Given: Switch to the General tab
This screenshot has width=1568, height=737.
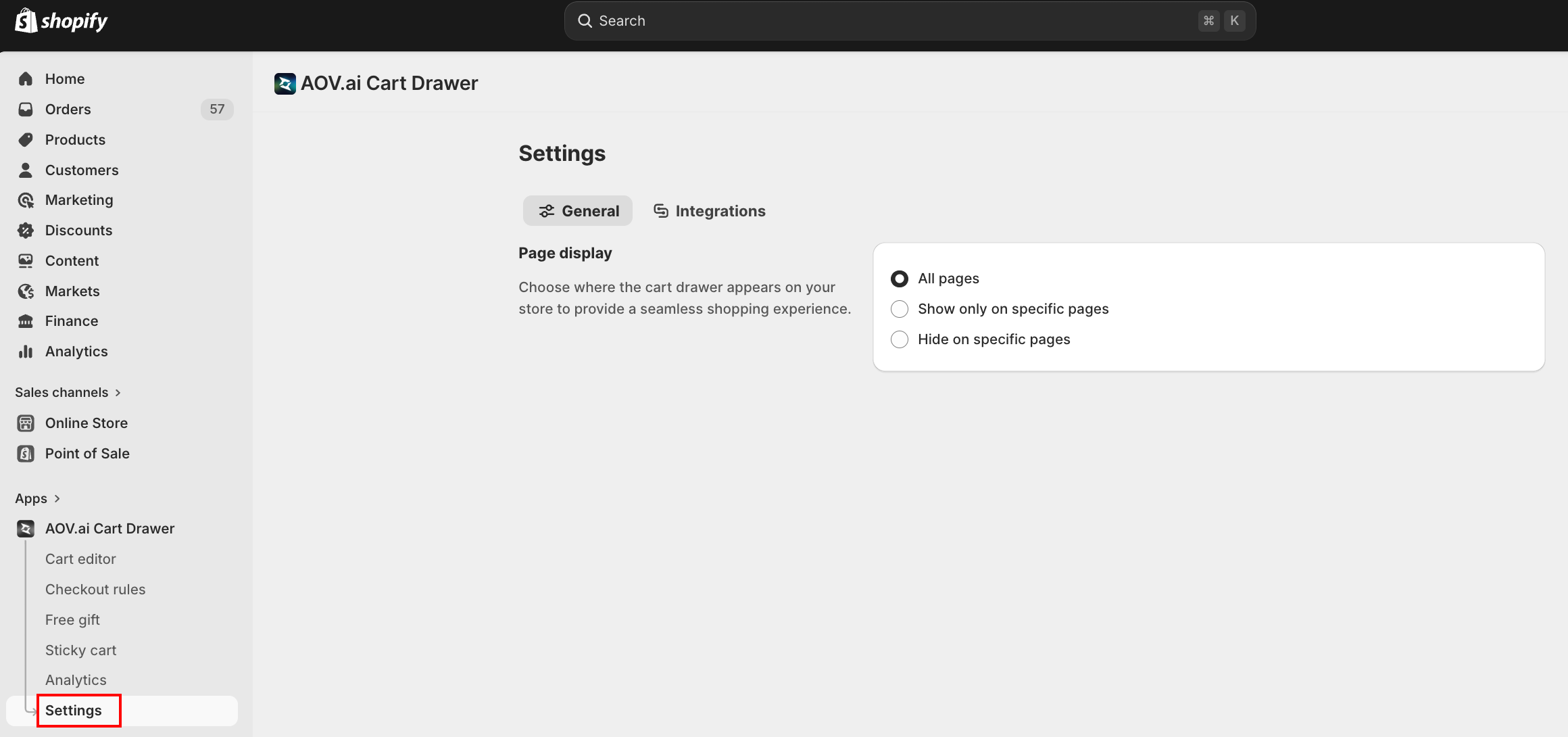Looking at the screenshot, I should (x=578, y=211).
